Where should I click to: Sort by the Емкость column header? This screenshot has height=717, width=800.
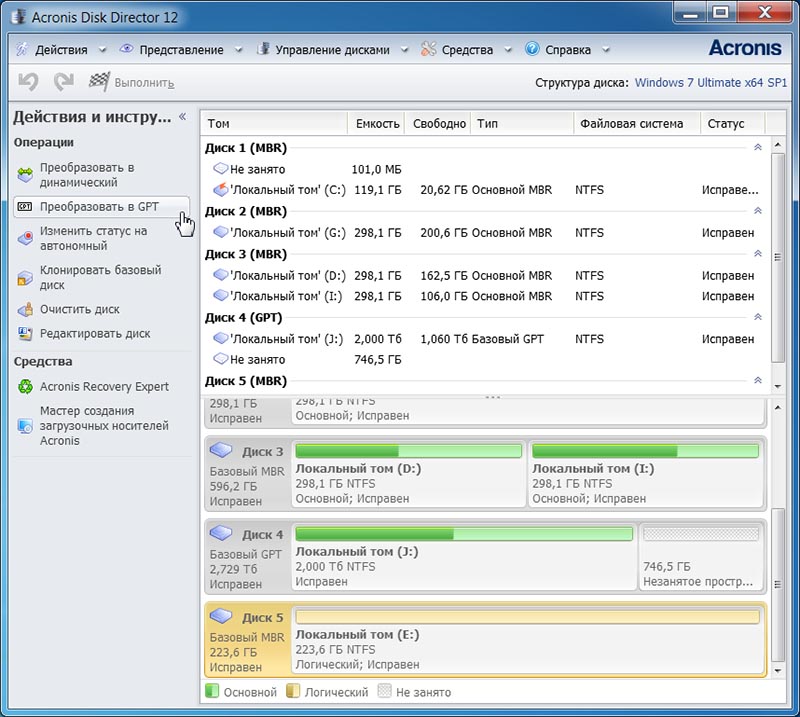pyautogui.click(x=377, y=123)
